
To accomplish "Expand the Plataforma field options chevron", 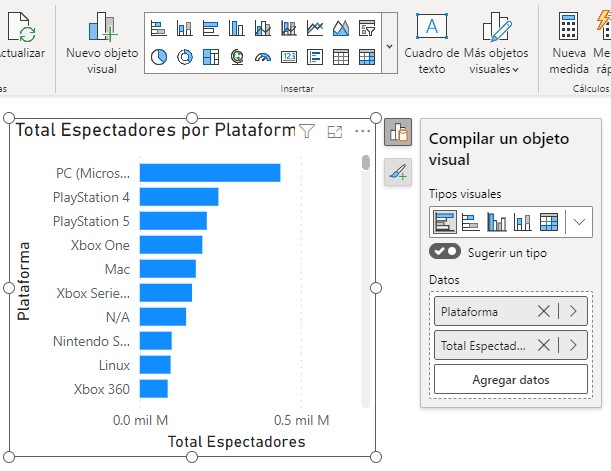I will coord(573,311).
